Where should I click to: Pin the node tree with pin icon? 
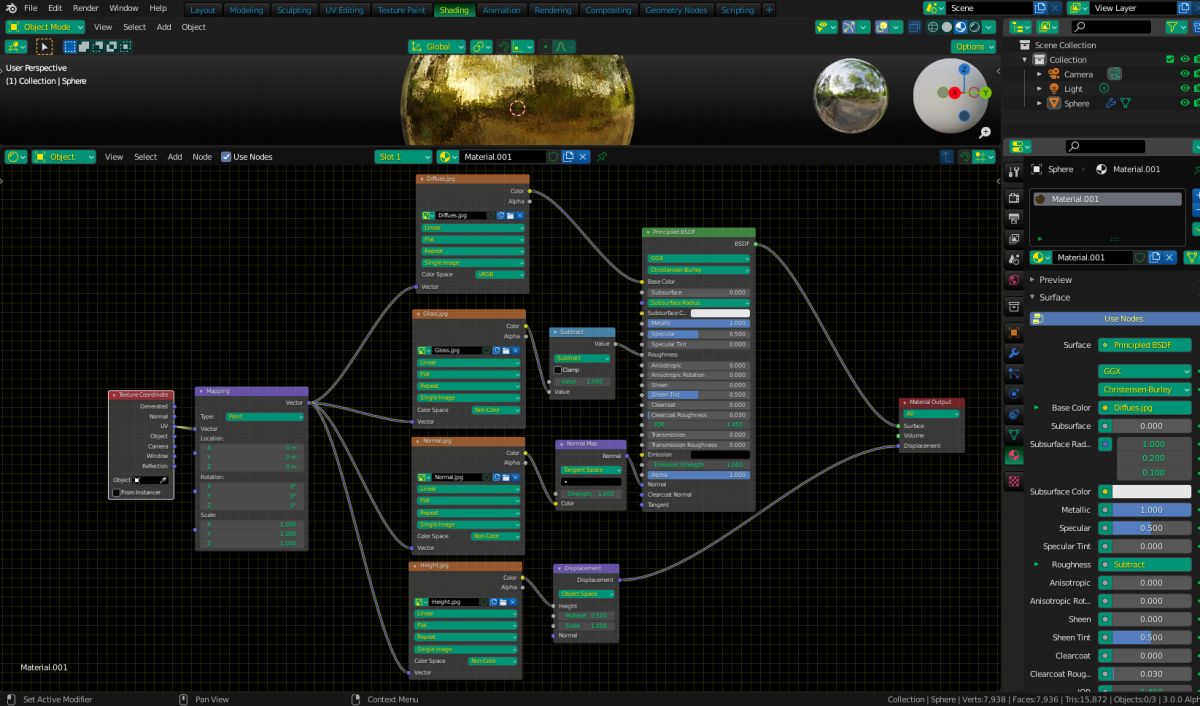[601, 157]
